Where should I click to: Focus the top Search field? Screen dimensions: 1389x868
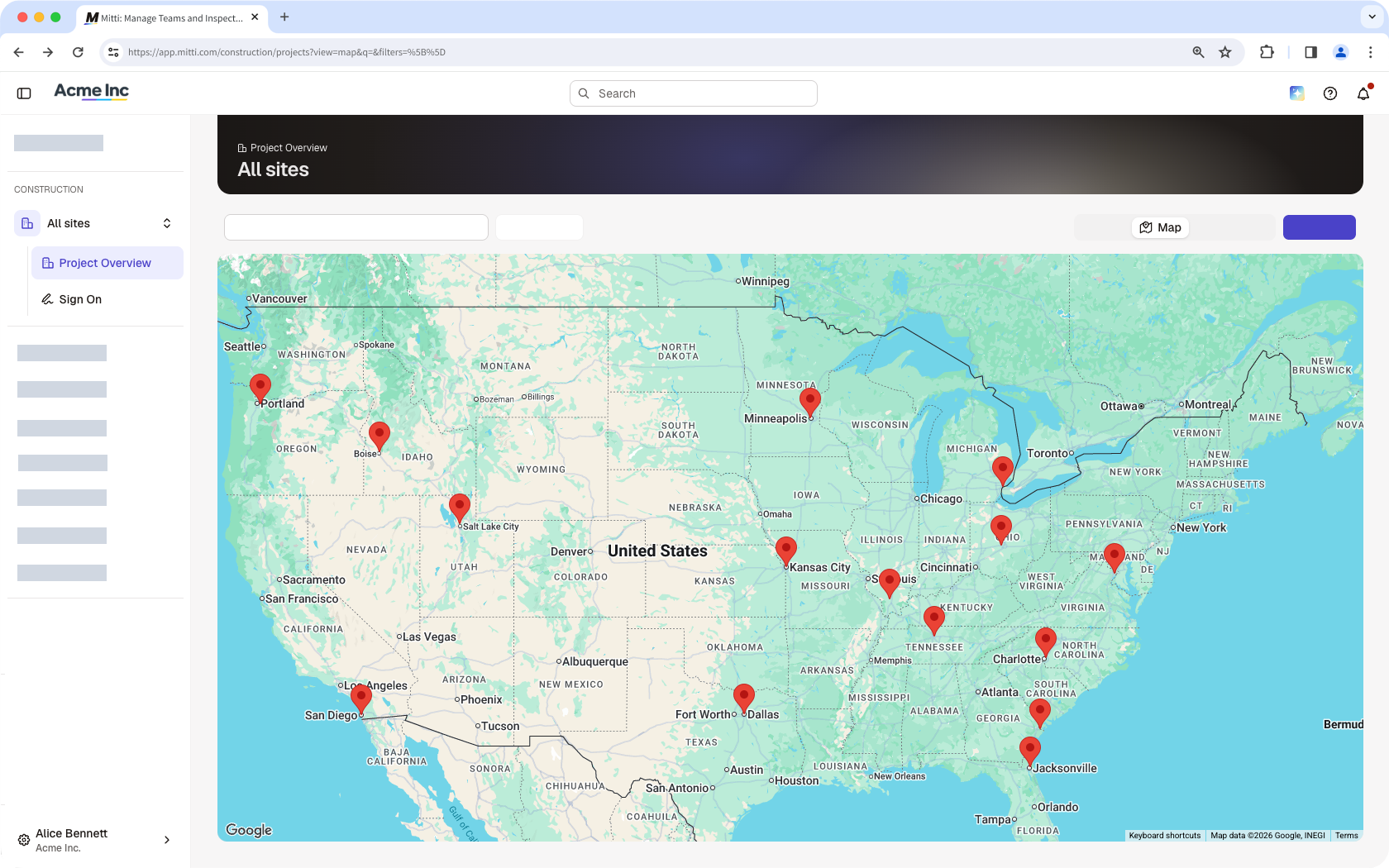point(694,93)
